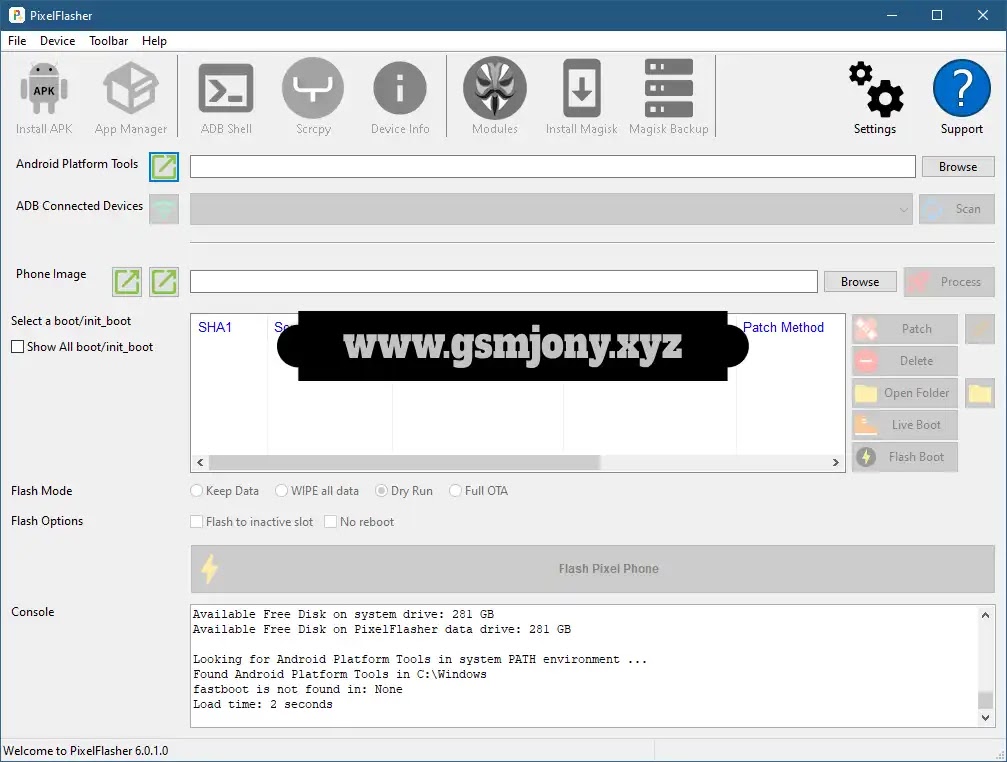Click the PixelFlasher app icon in the title bar
Viewport: 1007px width, 762px height.
click(16, 15)
